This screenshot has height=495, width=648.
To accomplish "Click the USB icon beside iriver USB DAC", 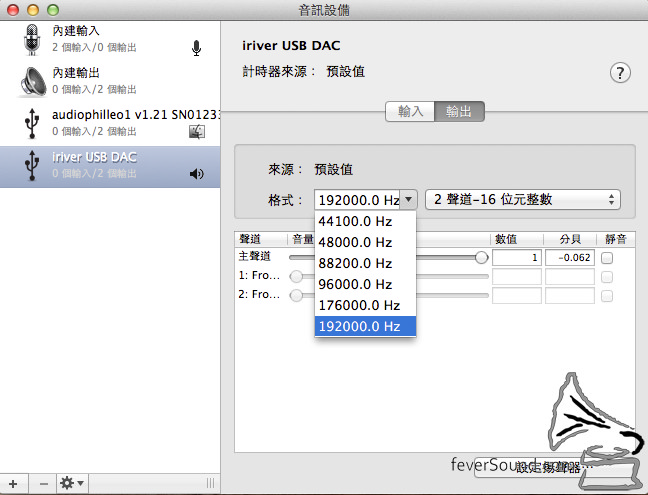I will (32, 166).
